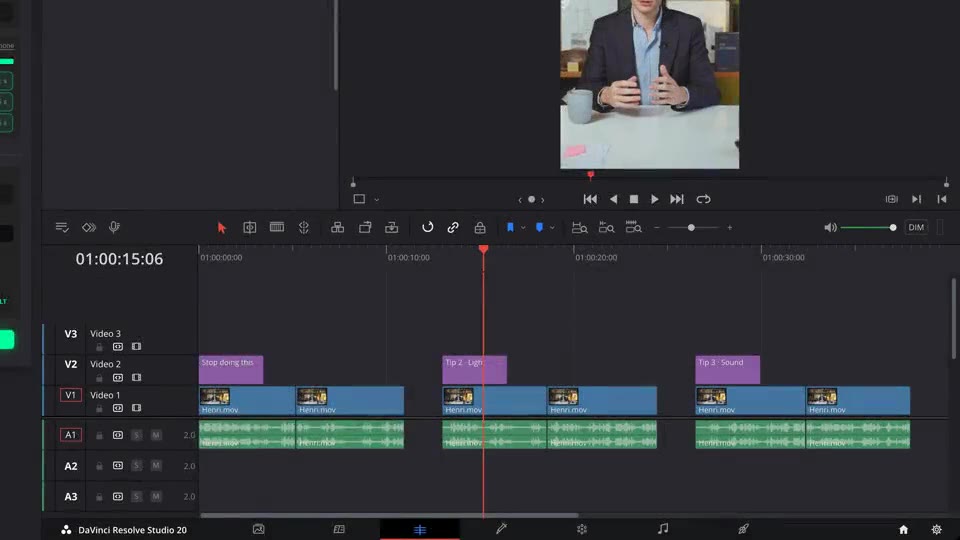Open the Cut page tab
This screenshot has width=960, height=540.
point(339,529)
